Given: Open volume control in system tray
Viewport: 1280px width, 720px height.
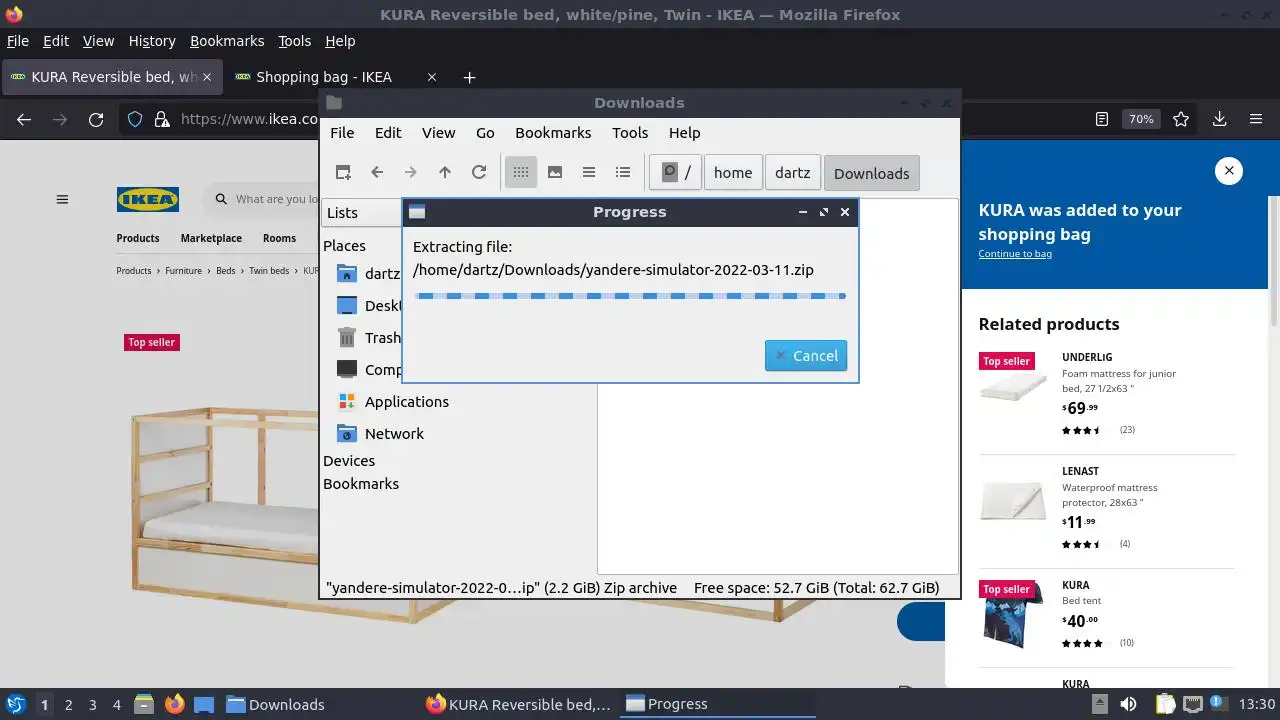Looking at the screenshot, I should coord(1129,704).
